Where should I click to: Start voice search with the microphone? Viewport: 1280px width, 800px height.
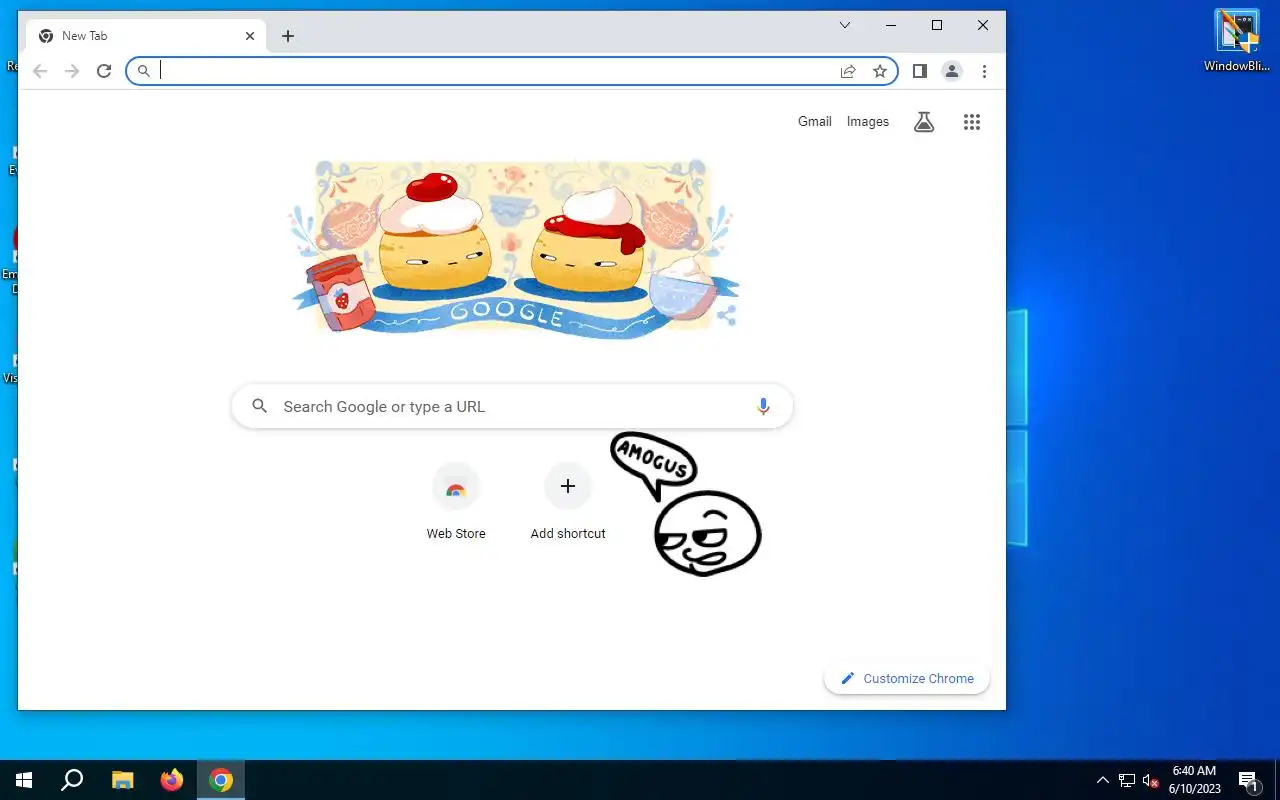coord(763,406)
